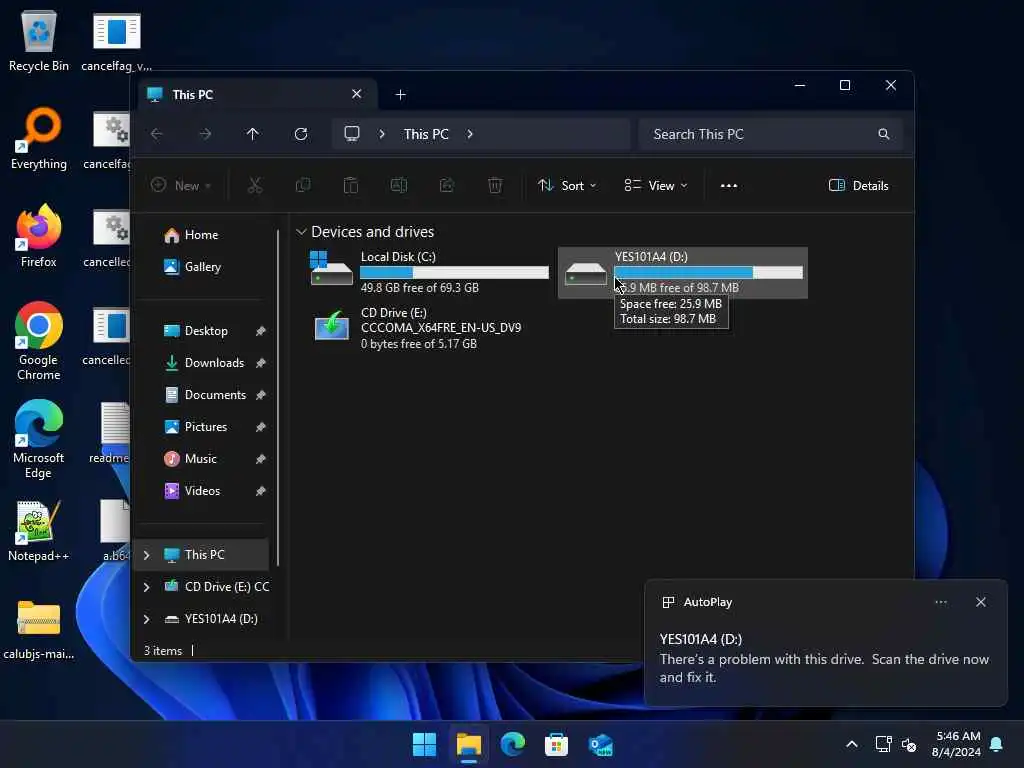Toggle the Details pane
Image resolution: width=1024 pixels, height=768 pixels.
tap(858, 185)
